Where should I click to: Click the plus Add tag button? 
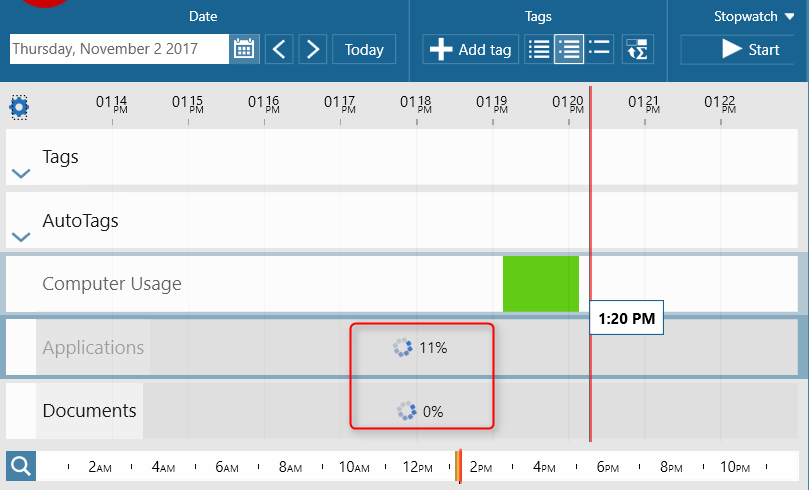[470, 49]
